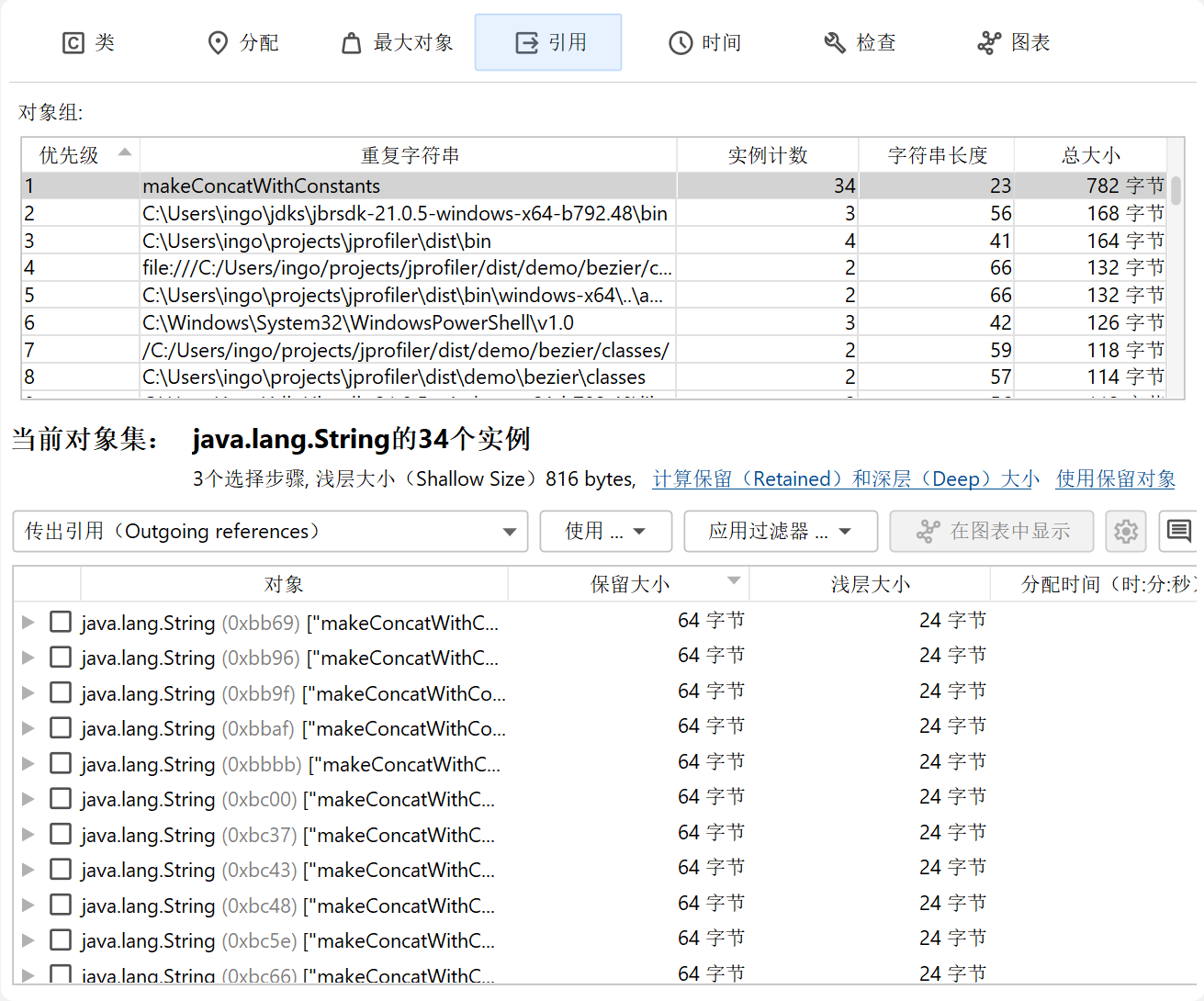Check the box for String 0xbb69
Viewport: 1204px width, 1001px height.
pos(61,623)
